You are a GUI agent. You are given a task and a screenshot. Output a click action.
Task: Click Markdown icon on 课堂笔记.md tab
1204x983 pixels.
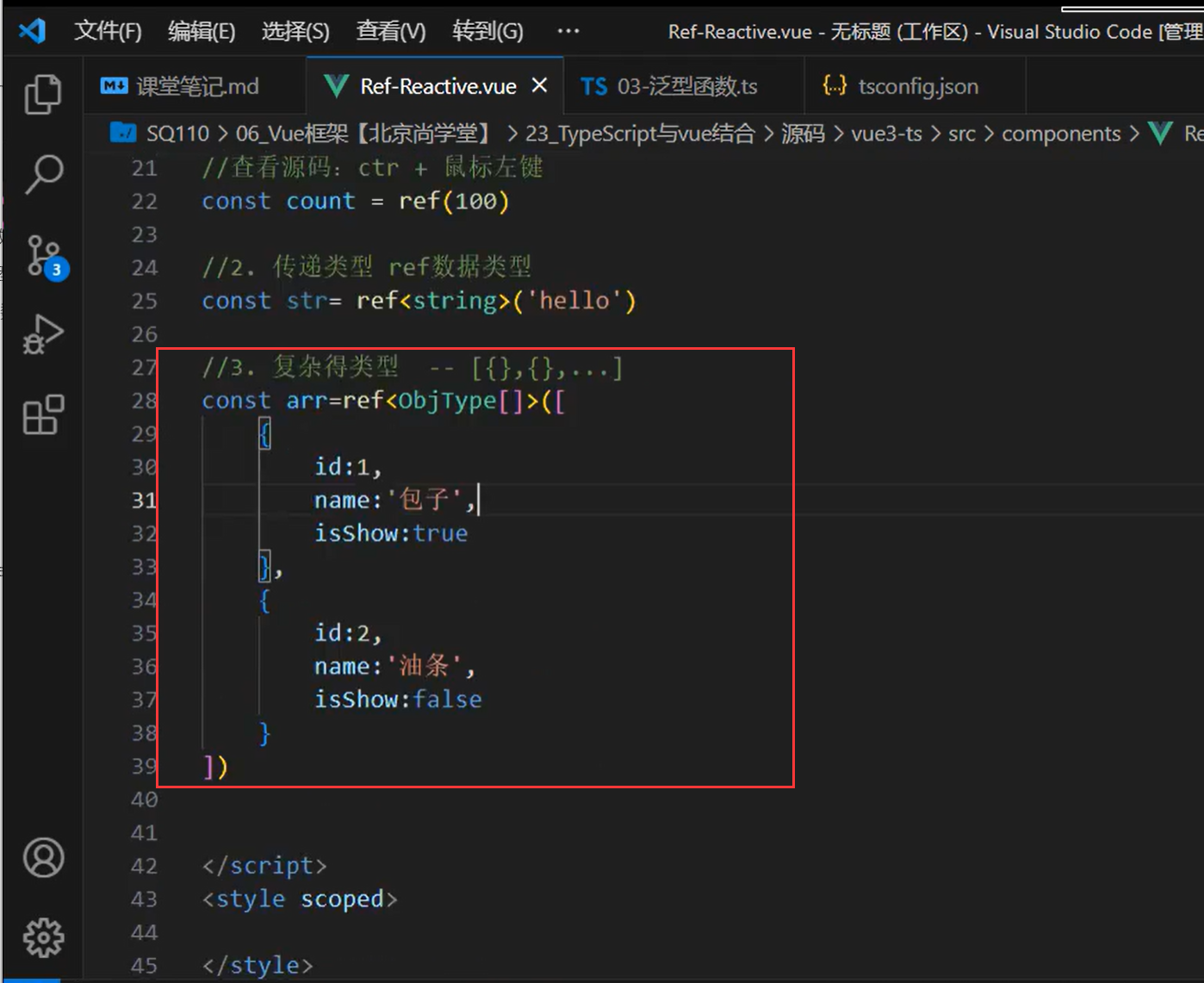pos(114,85)
